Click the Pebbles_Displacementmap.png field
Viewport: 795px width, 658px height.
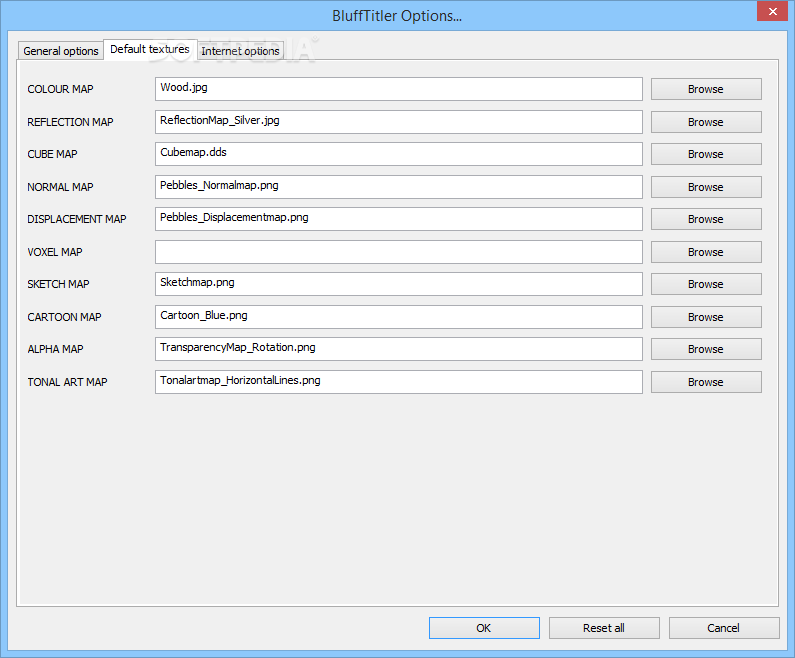pos(399,219)
